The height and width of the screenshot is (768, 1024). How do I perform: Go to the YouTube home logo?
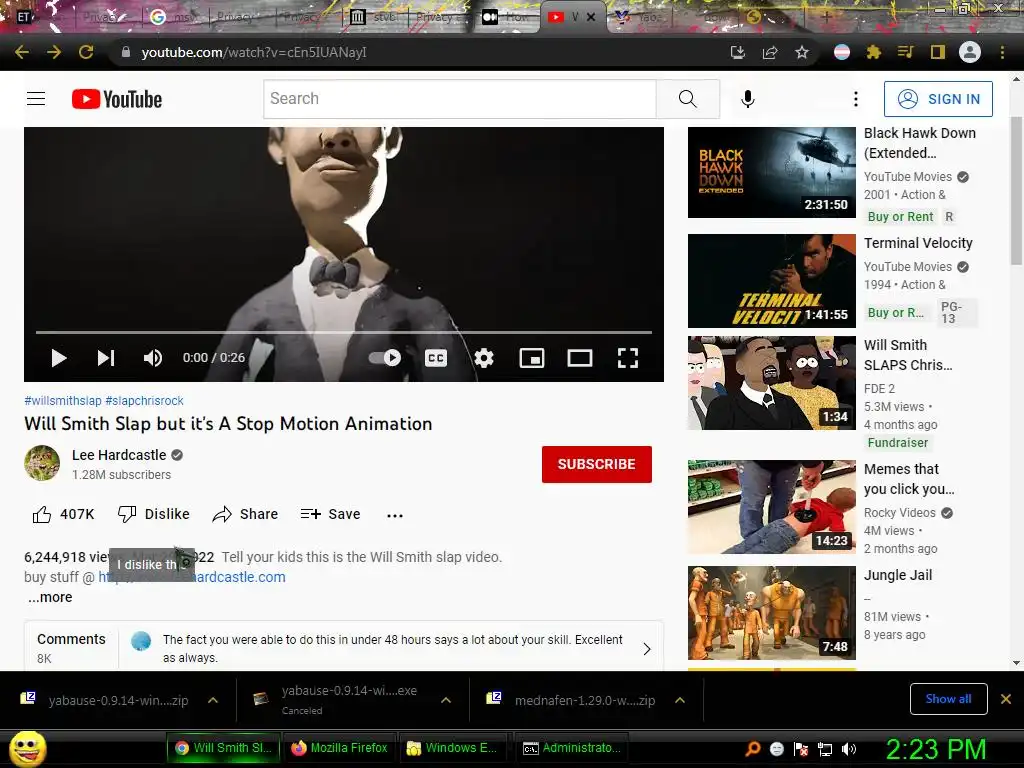point(117,99)
